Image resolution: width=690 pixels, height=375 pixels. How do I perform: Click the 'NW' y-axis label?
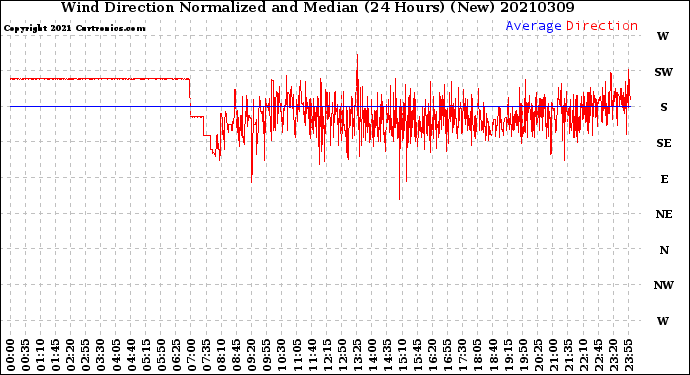tap(663, 285)
